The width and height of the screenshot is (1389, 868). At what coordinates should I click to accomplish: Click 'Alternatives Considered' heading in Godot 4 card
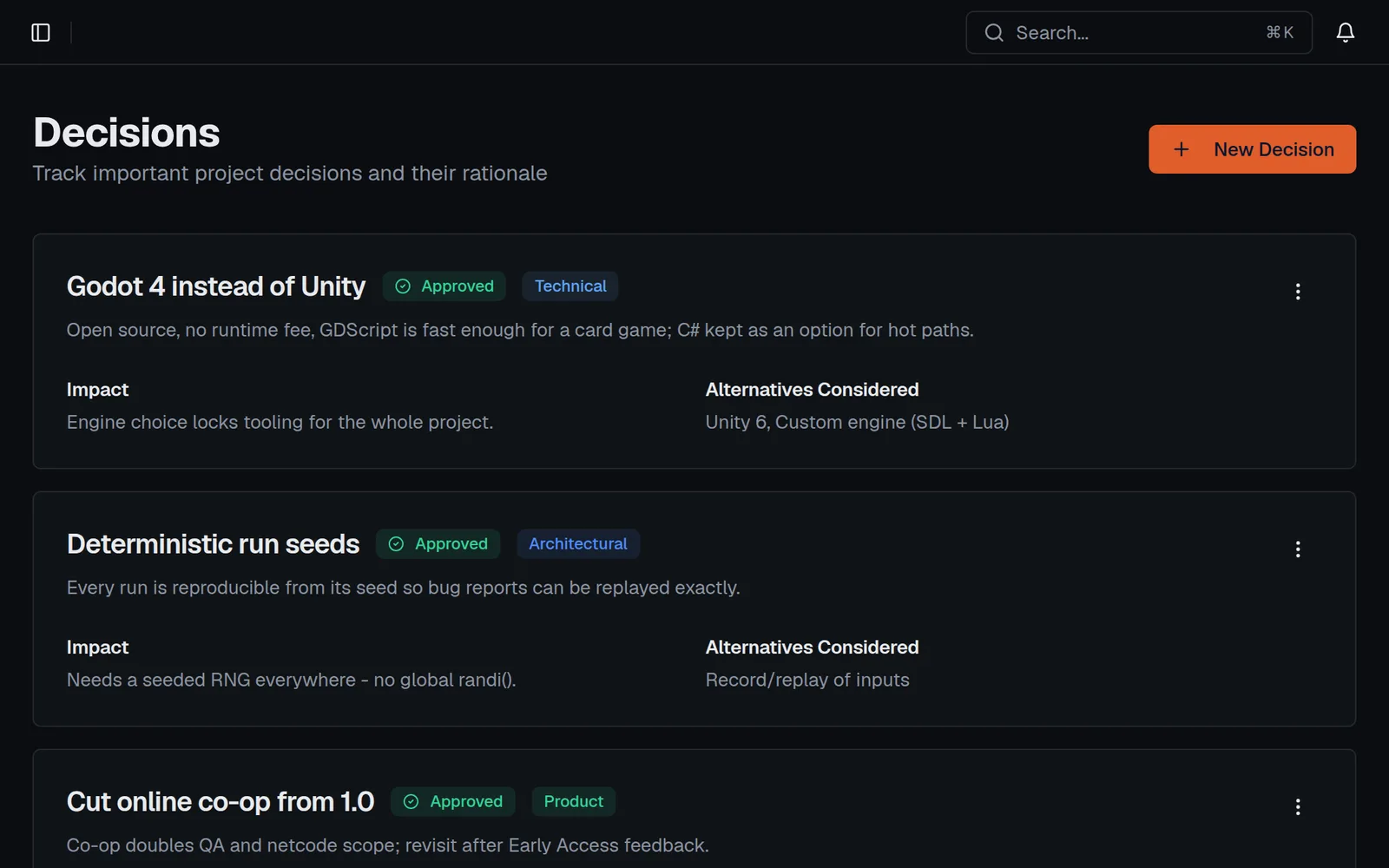coord(812,390)
